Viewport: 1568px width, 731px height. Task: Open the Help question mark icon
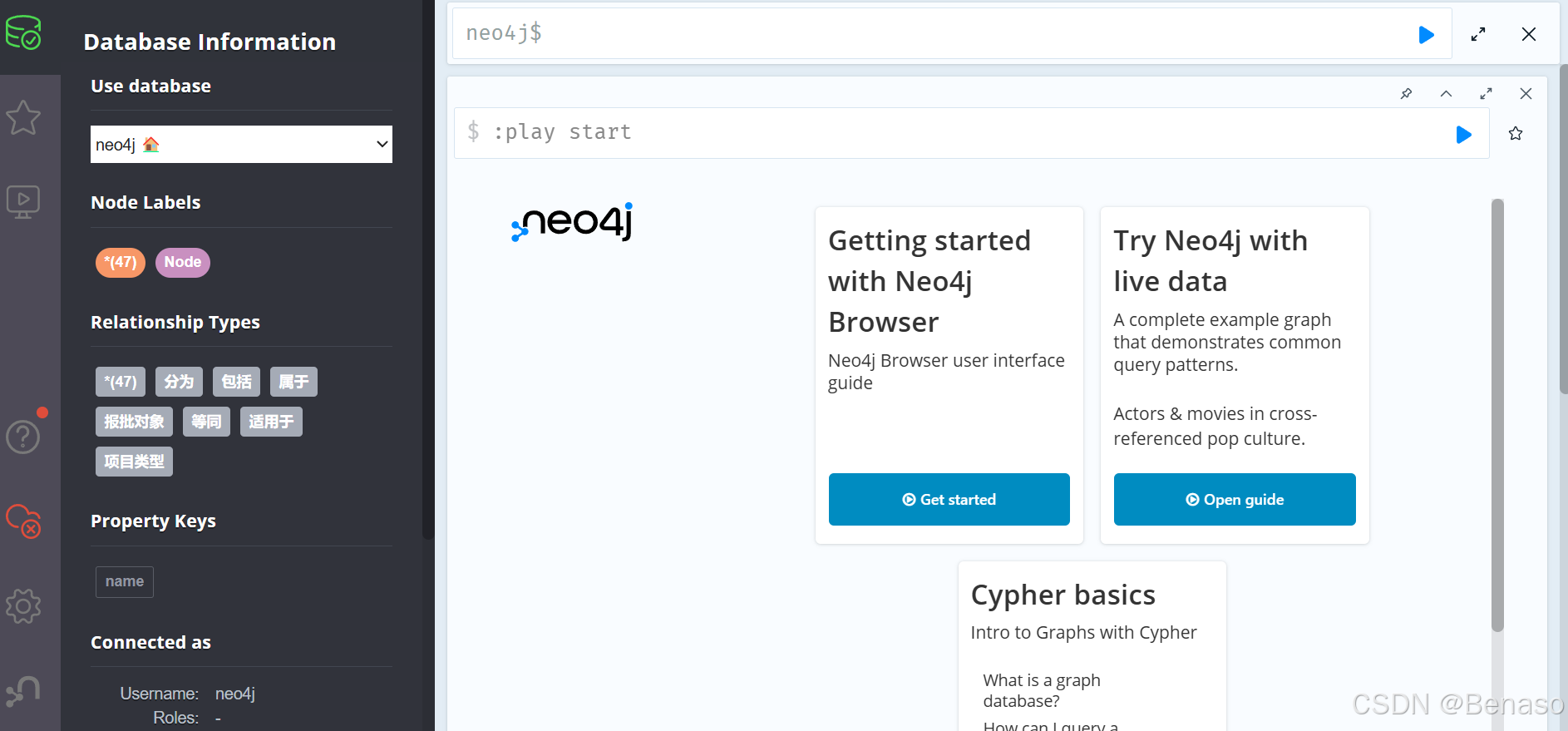pos(23,437)
